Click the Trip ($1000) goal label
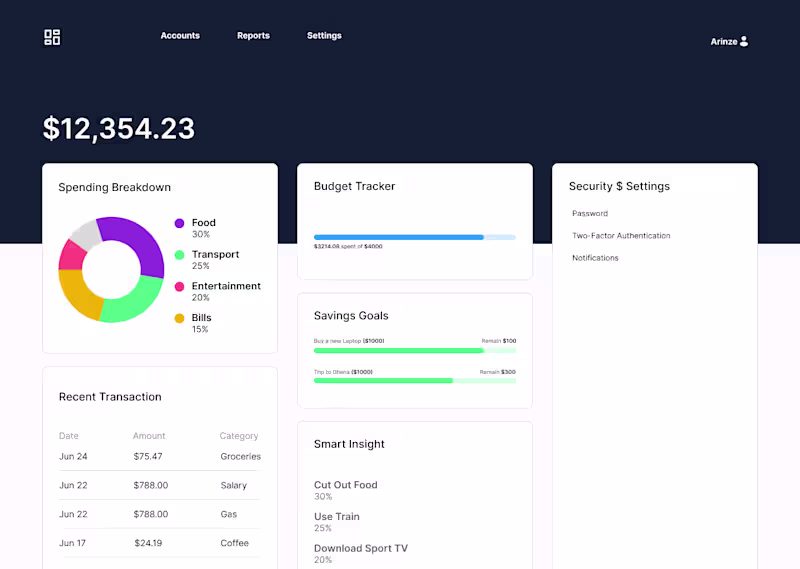The width and height of the screenshot is (800, 569). [x=343, y=372]
